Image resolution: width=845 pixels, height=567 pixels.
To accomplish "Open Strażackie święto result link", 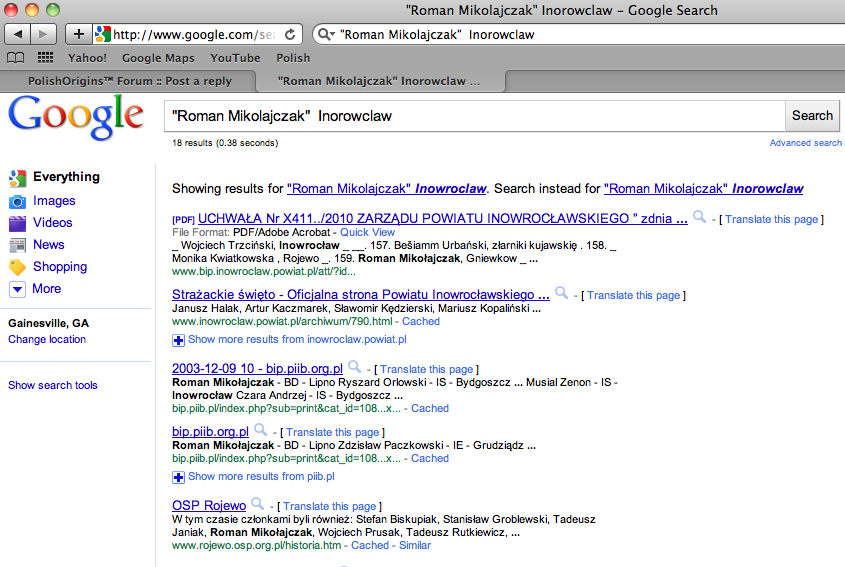I will (x=361, y=294).
